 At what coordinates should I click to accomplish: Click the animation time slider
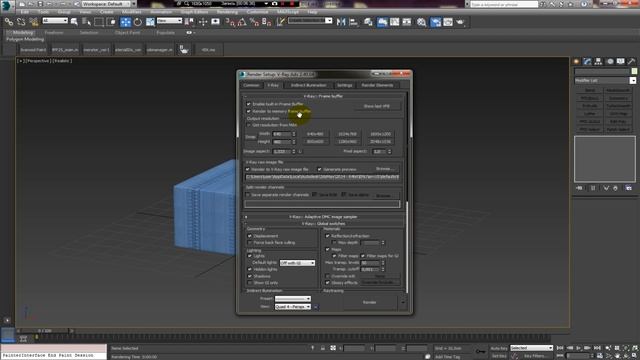[x=44, y=331]
